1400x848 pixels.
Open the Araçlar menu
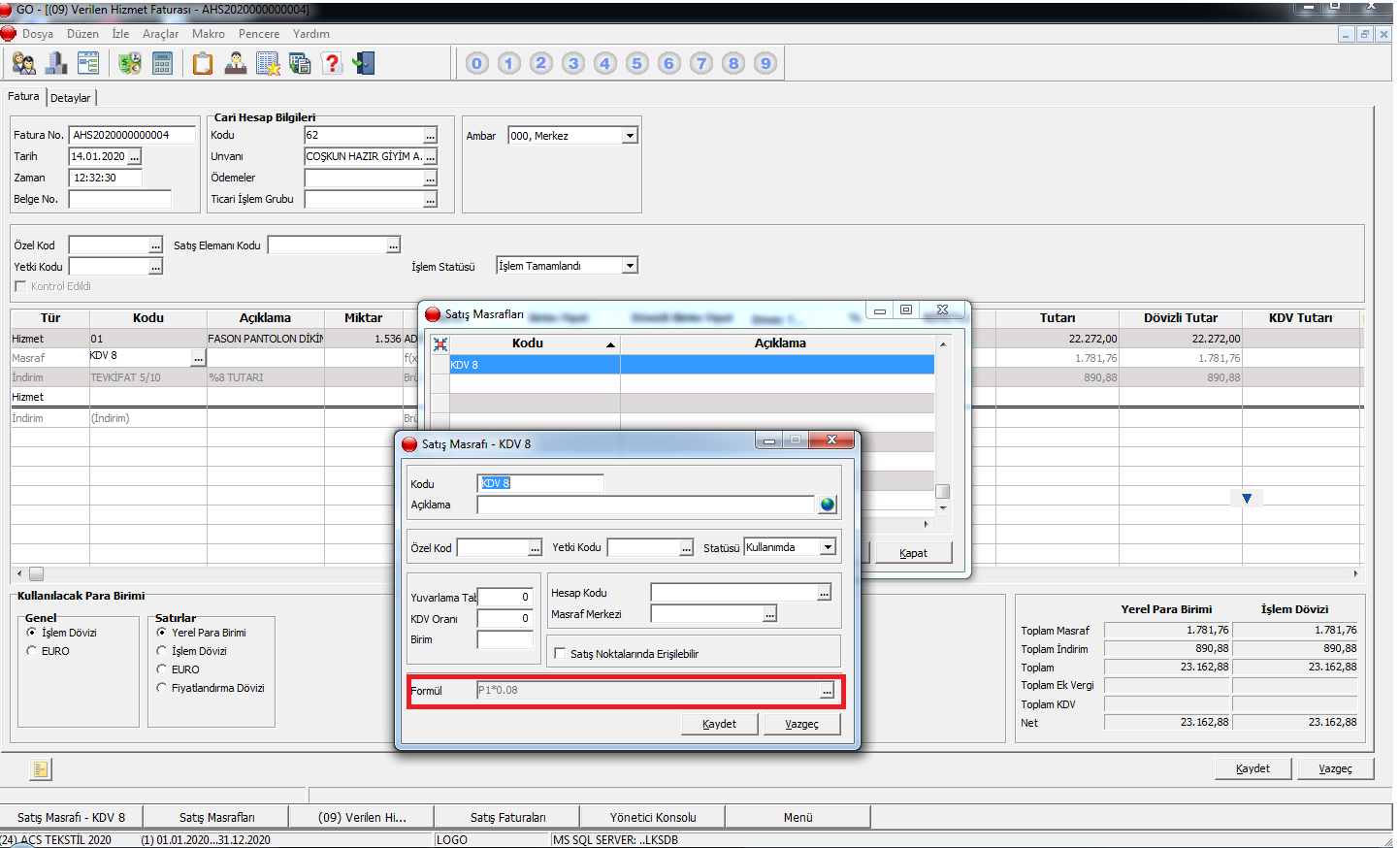(x=160, y=34)
